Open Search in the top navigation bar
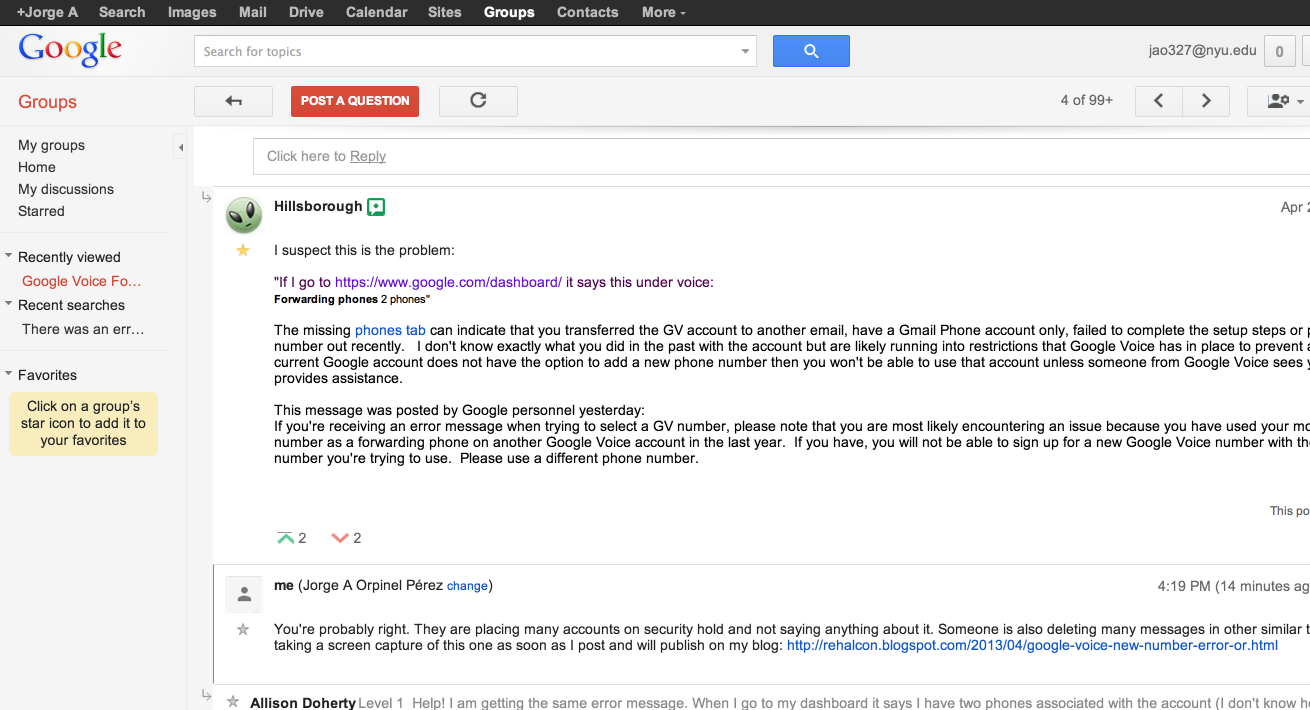Screen dimensions: 1310x710 point(122,12)
